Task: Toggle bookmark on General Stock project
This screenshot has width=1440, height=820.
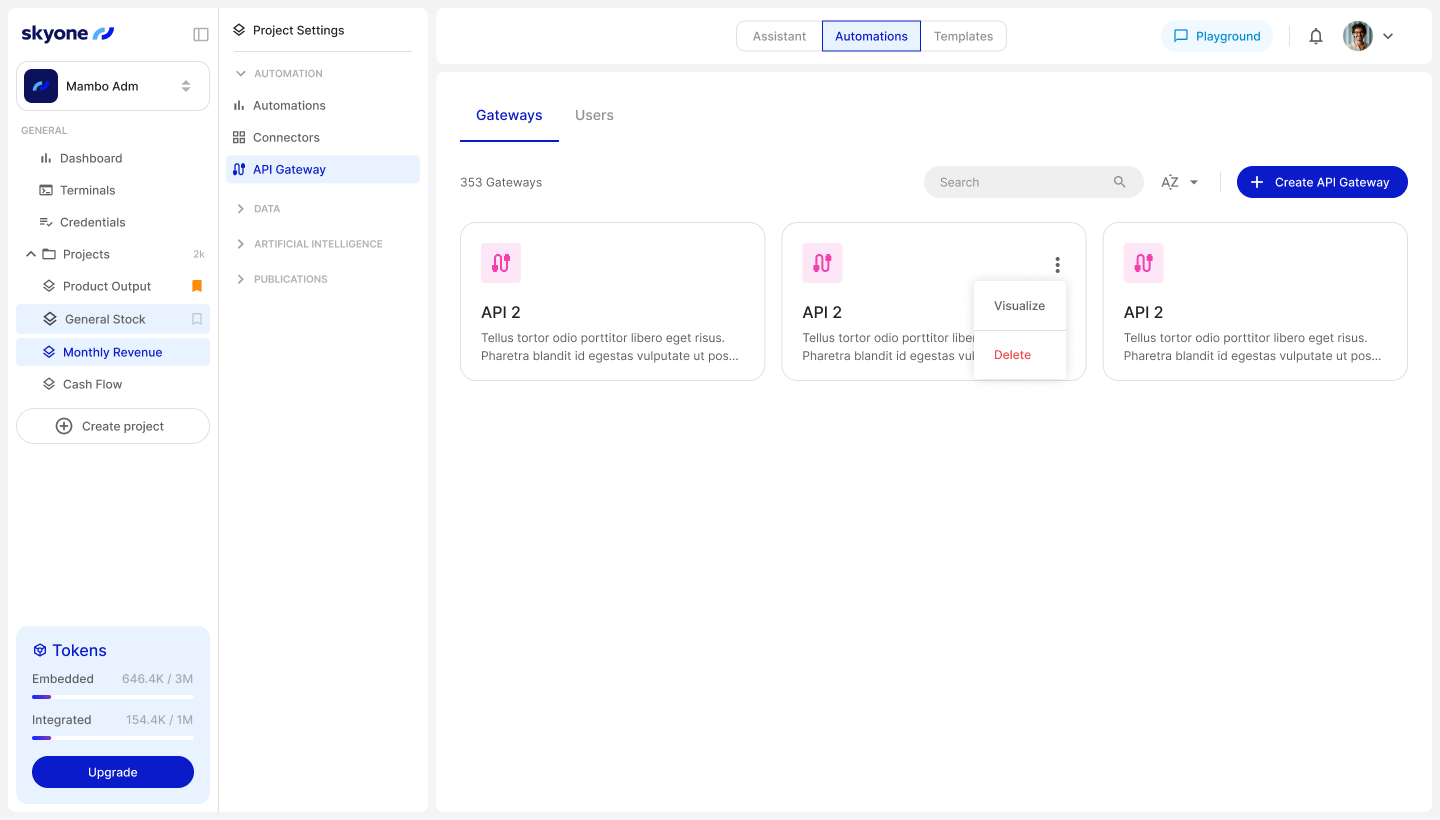Action: (197, 319)
